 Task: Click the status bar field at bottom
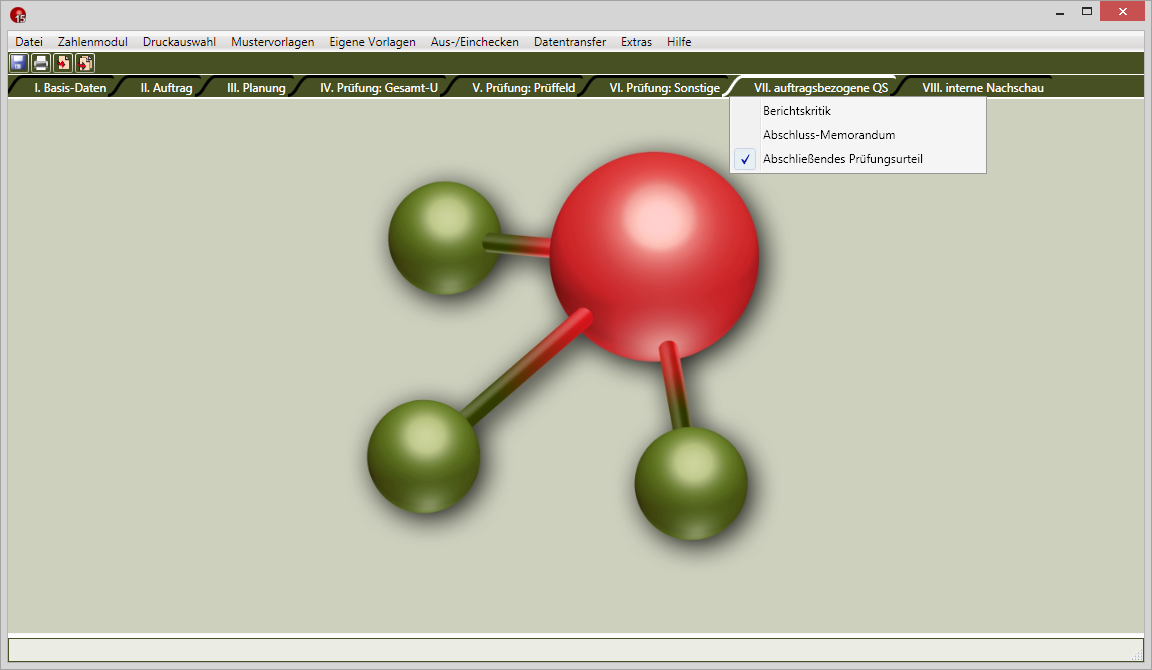point(570,650)
